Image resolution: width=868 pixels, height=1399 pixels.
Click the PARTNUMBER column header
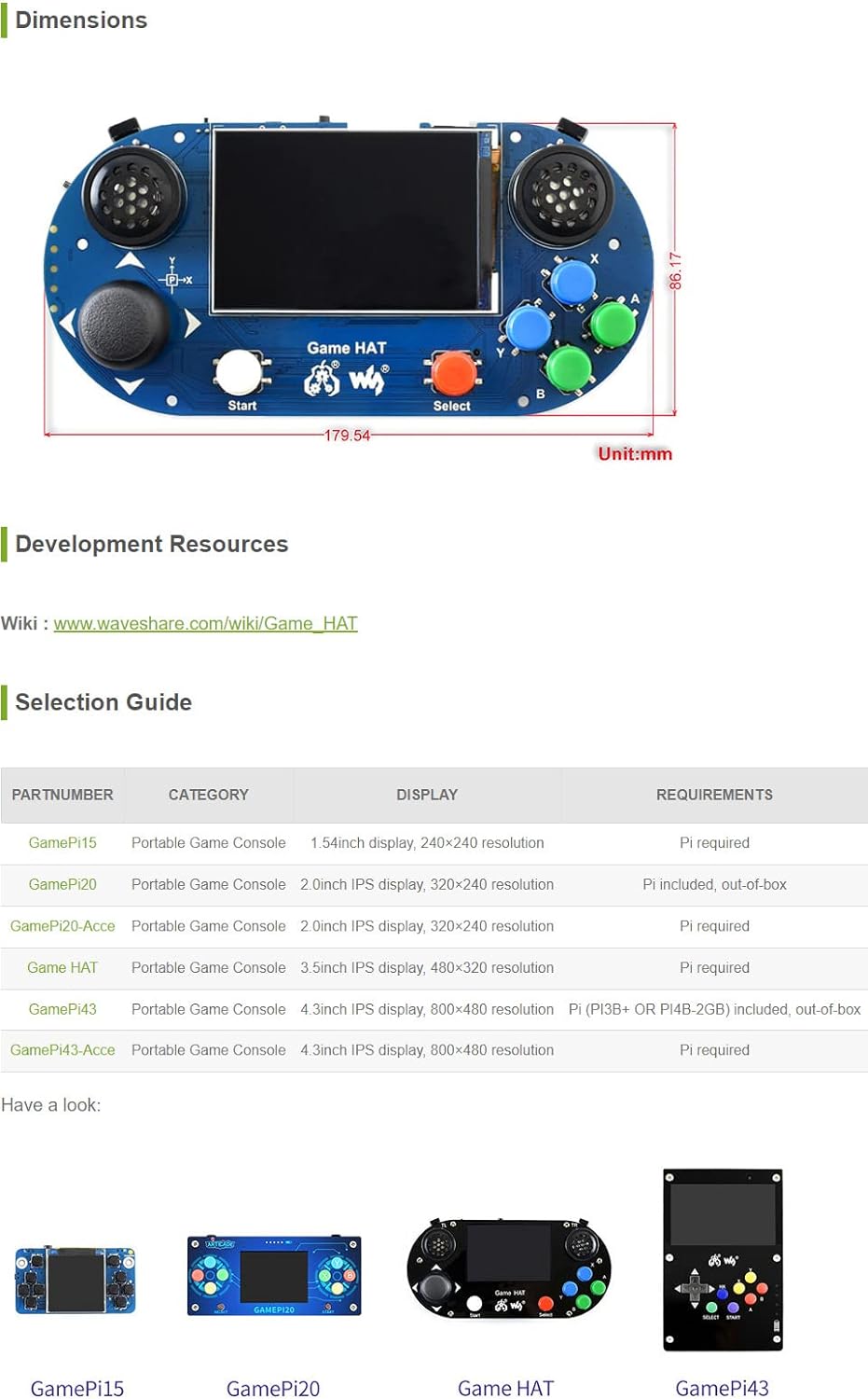click(62, 796)
